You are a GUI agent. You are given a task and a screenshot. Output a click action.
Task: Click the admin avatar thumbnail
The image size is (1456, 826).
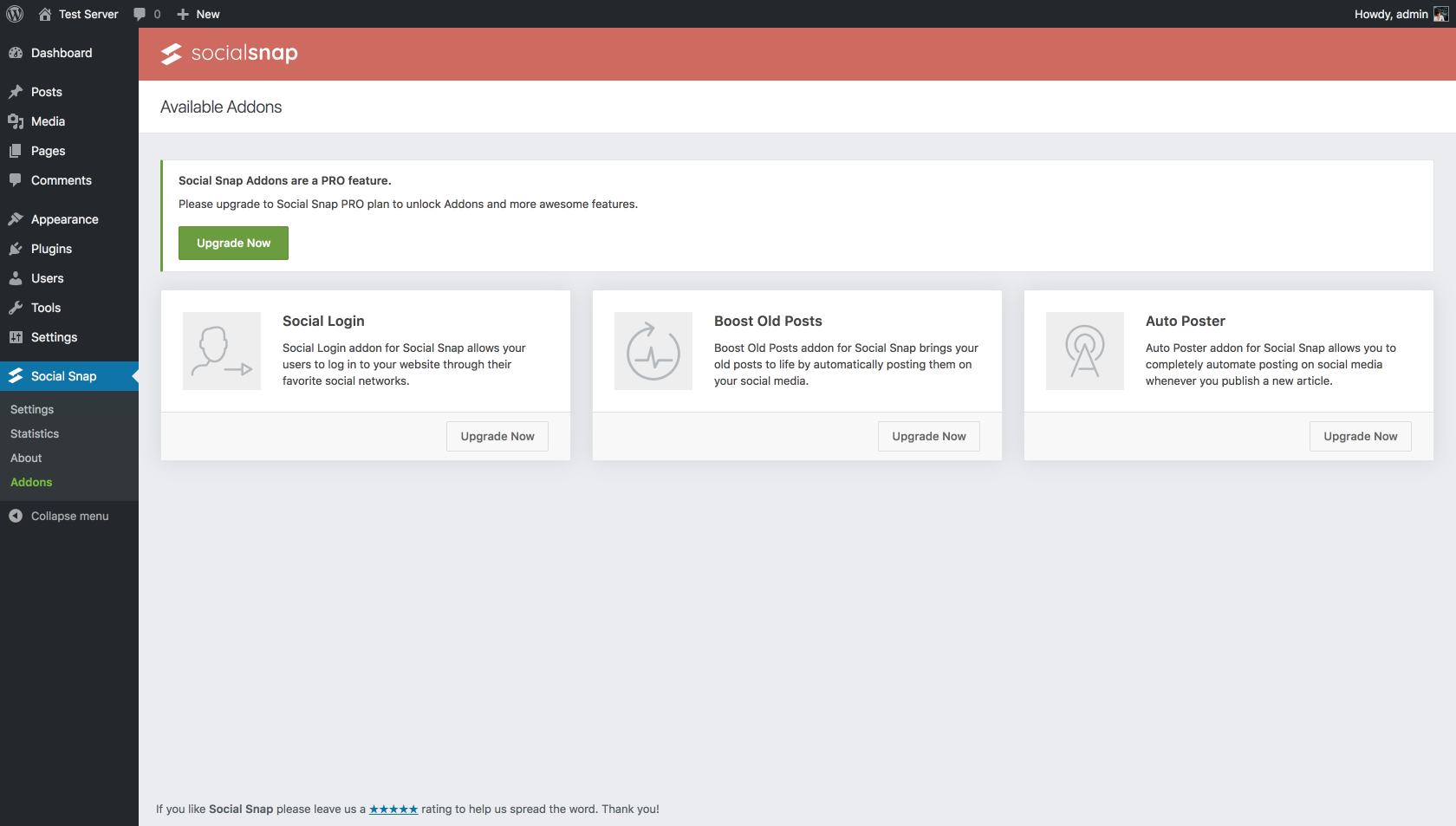click(1440, 14)
